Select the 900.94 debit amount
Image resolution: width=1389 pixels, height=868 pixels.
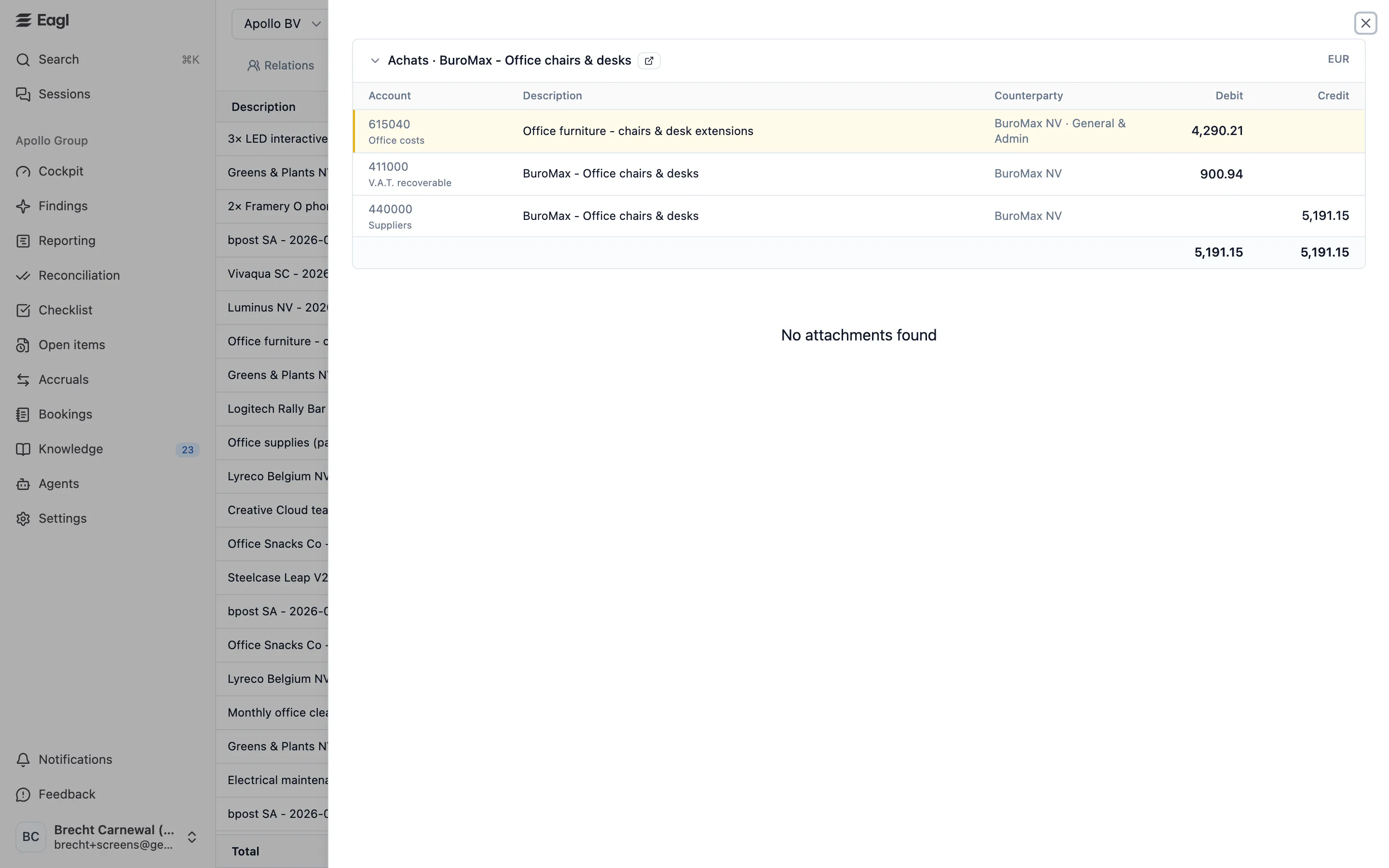tap(1221, 175)
